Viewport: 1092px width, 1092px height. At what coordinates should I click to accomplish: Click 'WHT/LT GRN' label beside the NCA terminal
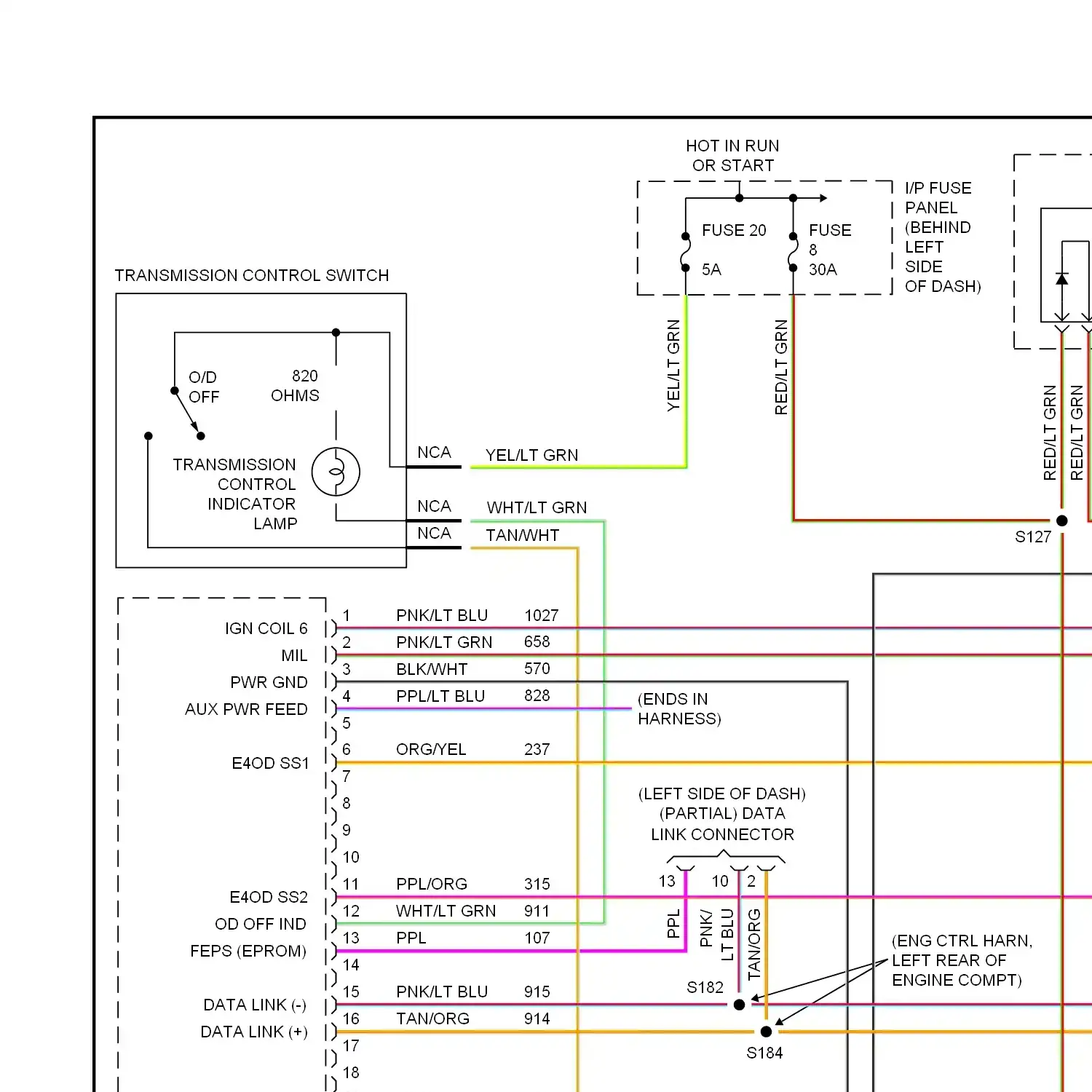tap(537, 507)
